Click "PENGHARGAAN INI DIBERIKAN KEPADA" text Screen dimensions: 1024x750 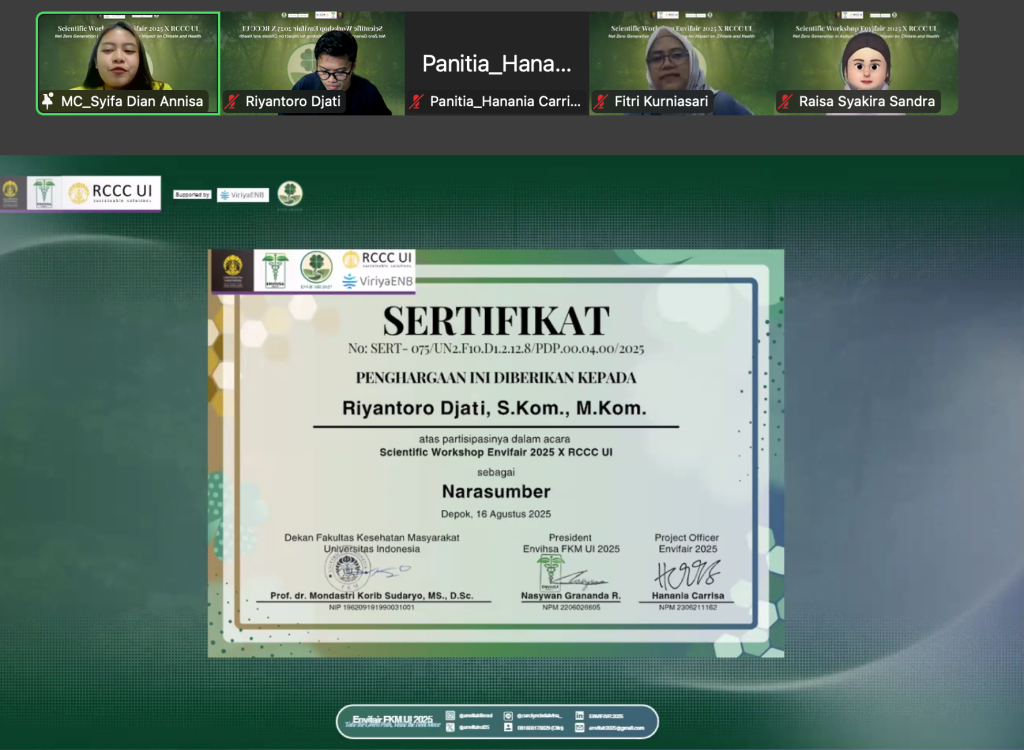496,378
